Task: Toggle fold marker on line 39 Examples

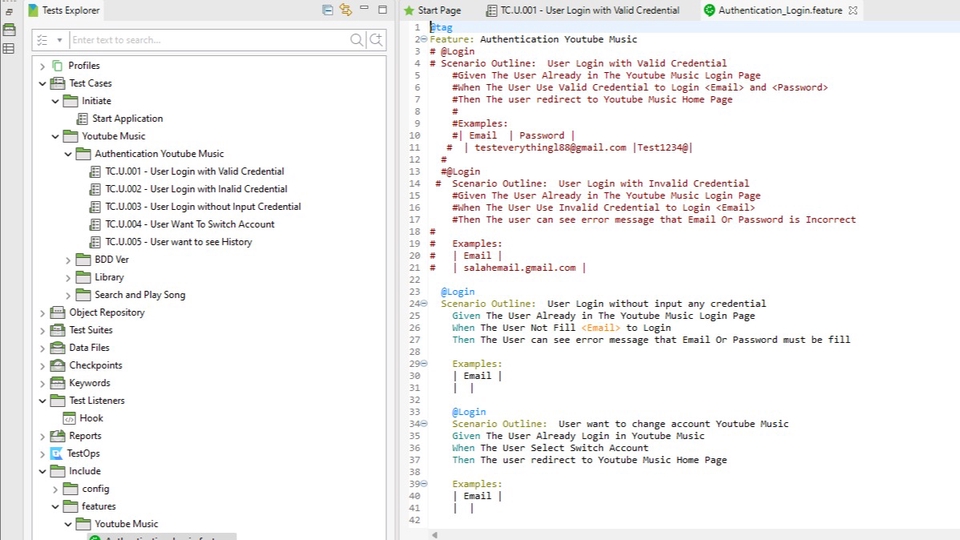Action: pos(424,484)
